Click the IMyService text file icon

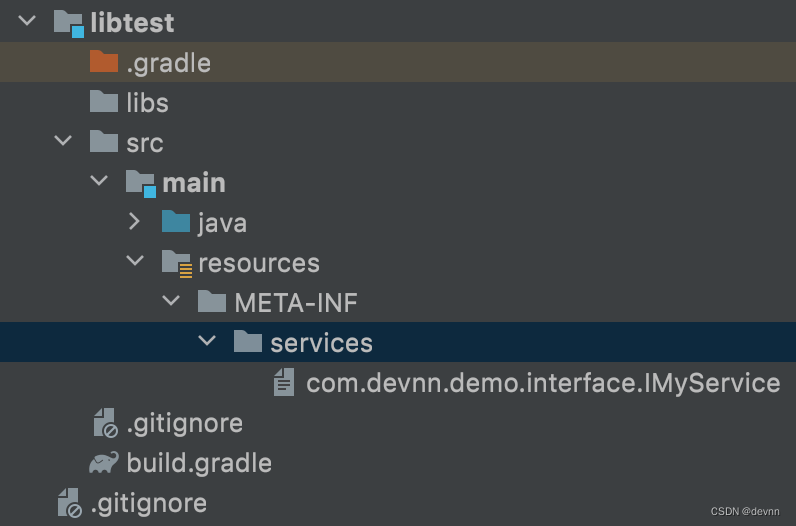(284, 382)
